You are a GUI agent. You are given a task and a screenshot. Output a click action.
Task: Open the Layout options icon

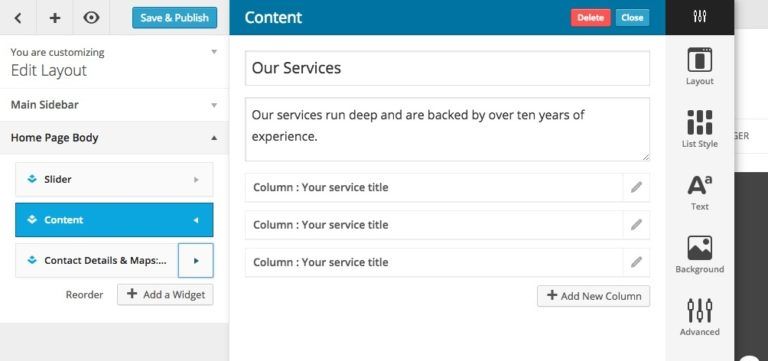tap(699, 60)
